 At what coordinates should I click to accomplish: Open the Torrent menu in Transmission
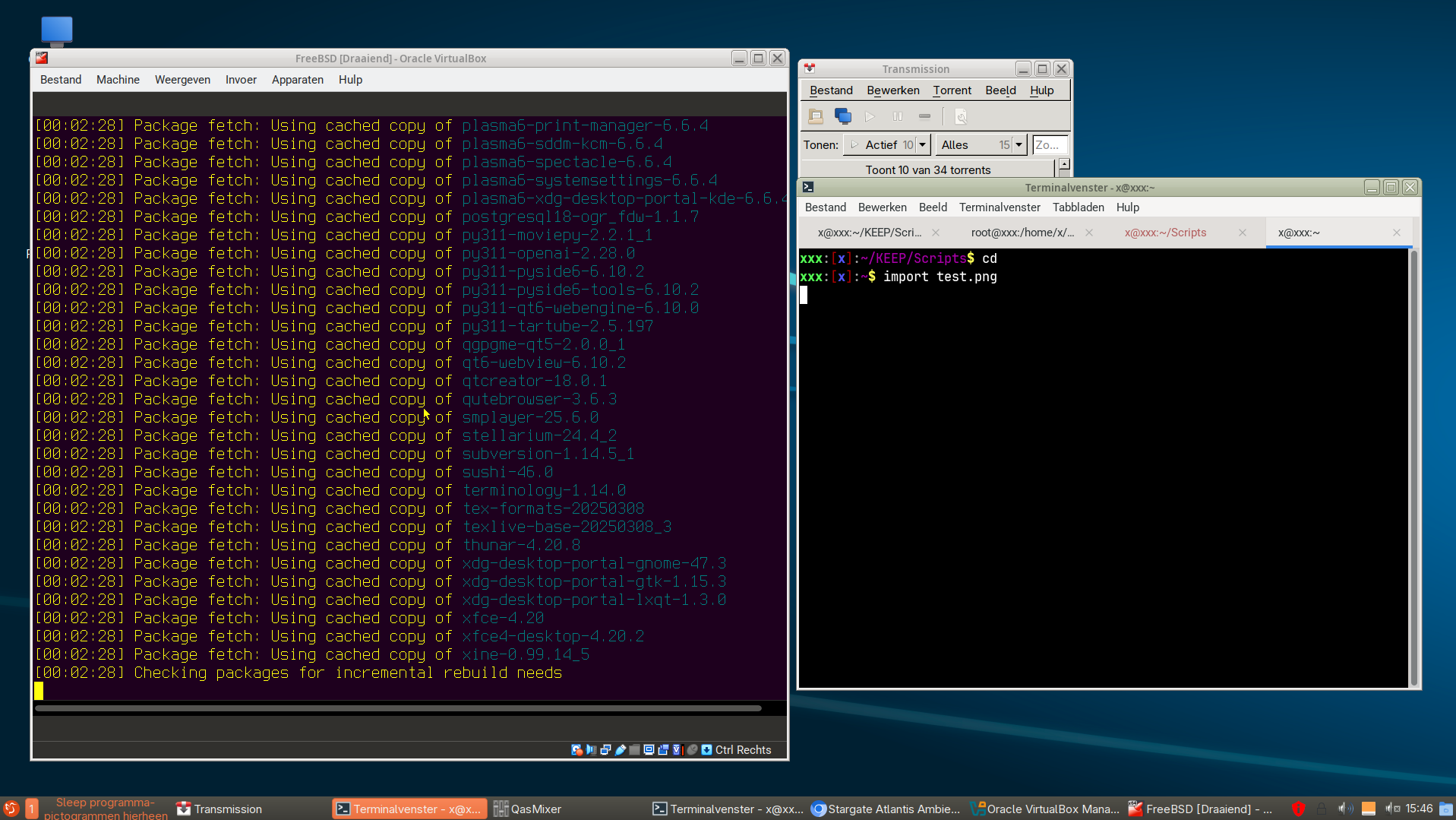point(952,90)
